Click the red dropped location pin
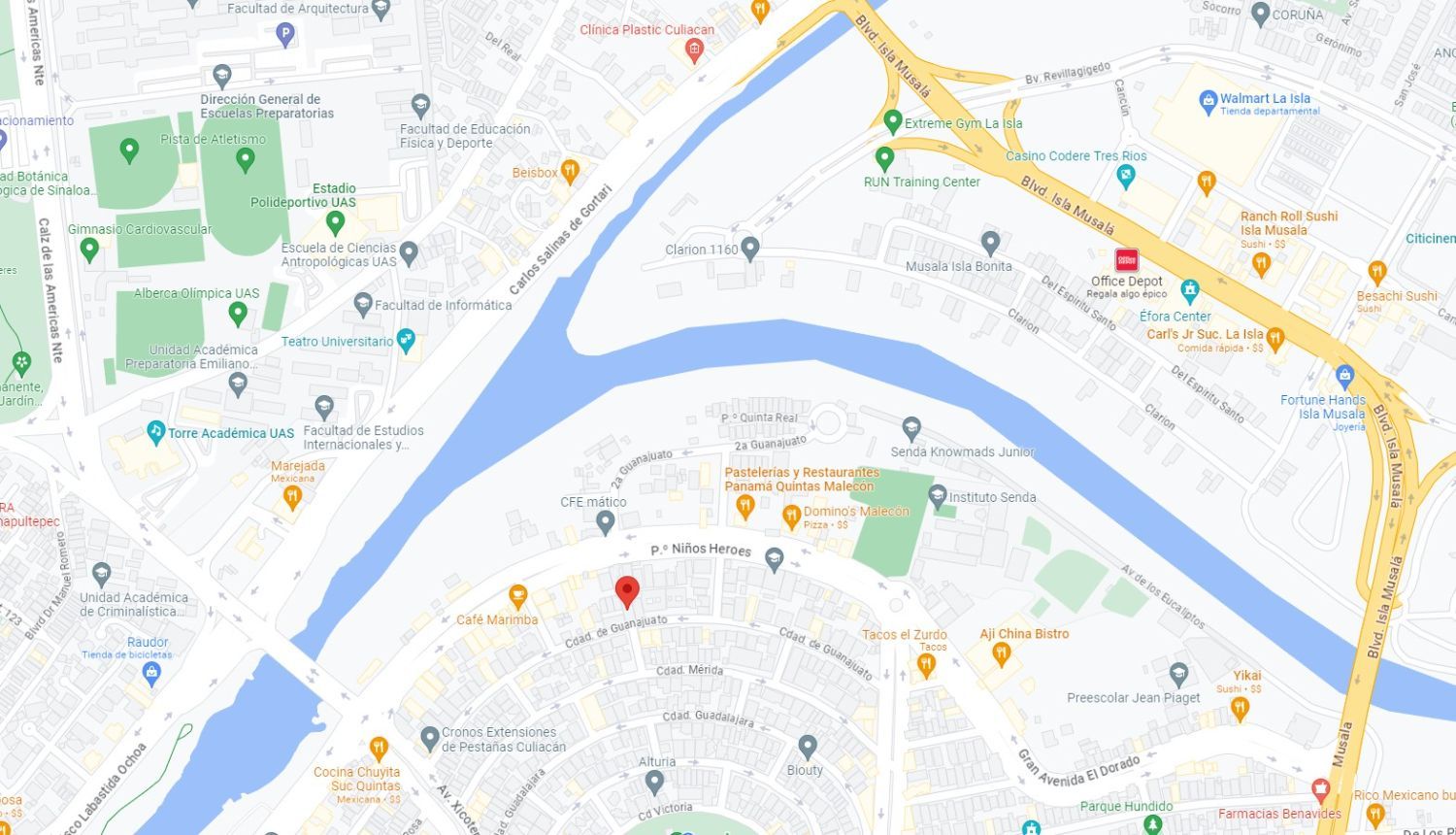The width and height of the screenshot is (1456, 835). (x=627, y=591)
